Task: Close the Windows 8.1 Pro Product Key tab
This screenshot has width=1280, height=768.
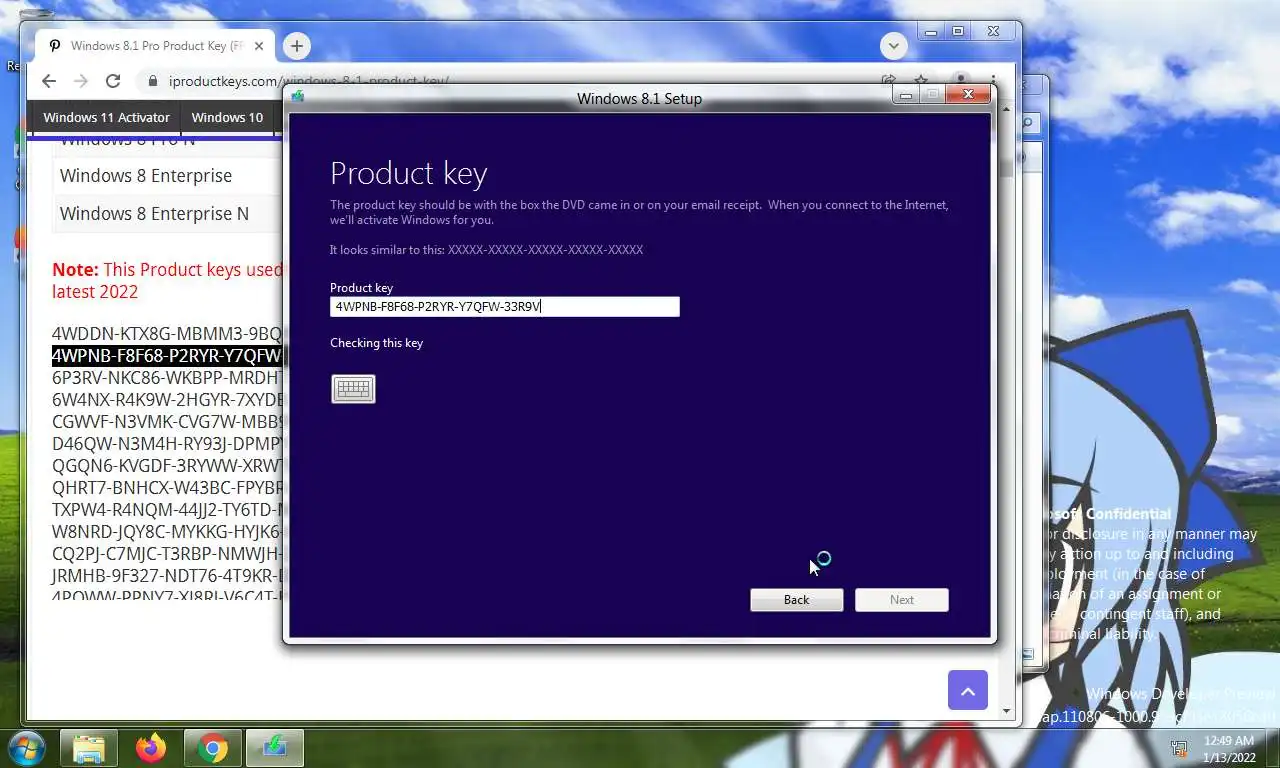Action: pos(259,46)
